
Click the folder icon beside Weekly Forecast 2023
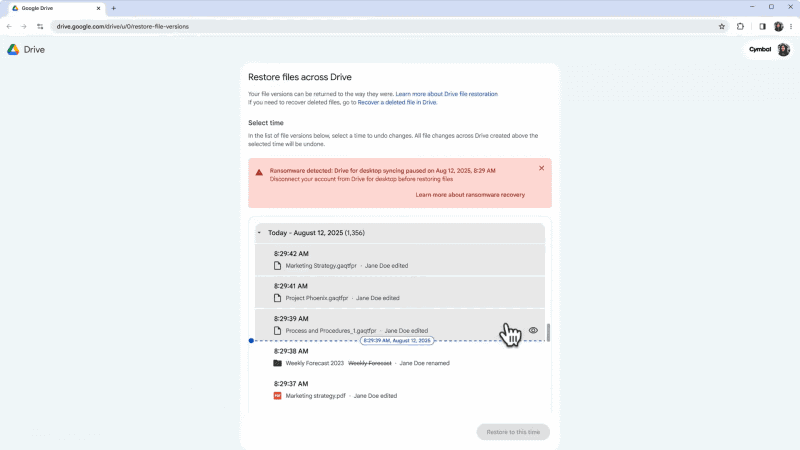278,363
